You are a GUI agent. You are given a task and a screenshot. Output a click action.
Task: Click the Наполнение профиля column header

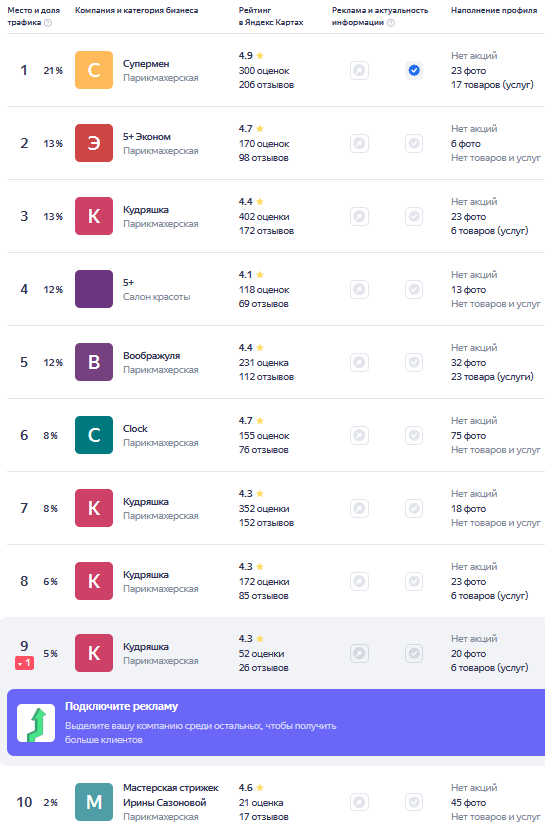494,11
